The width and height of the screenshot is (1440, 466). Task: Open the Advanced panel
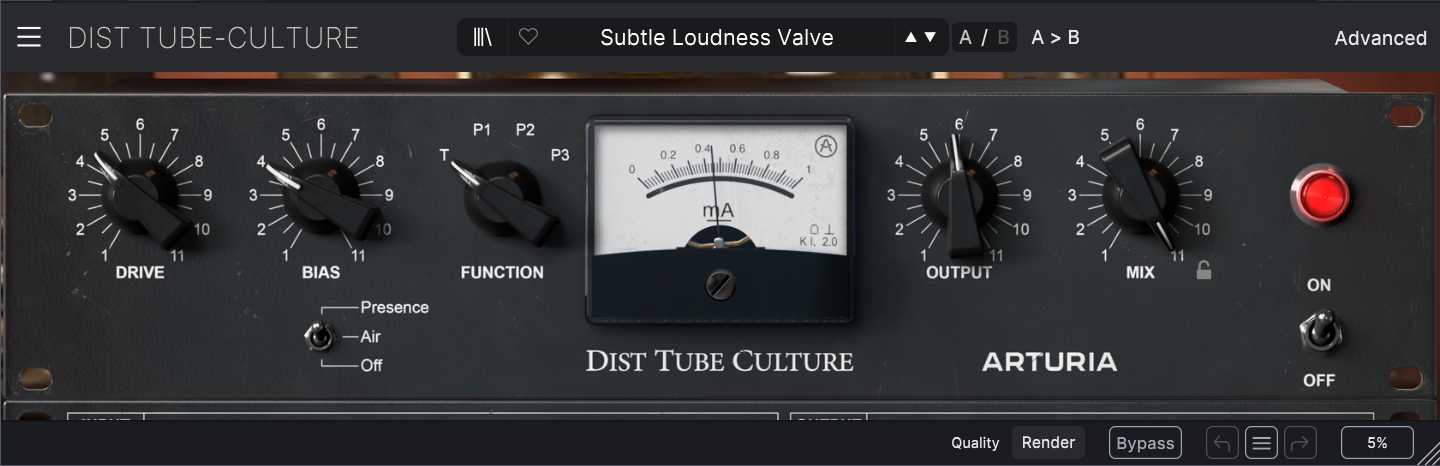pyautogui.click(x=1380, y=38)
